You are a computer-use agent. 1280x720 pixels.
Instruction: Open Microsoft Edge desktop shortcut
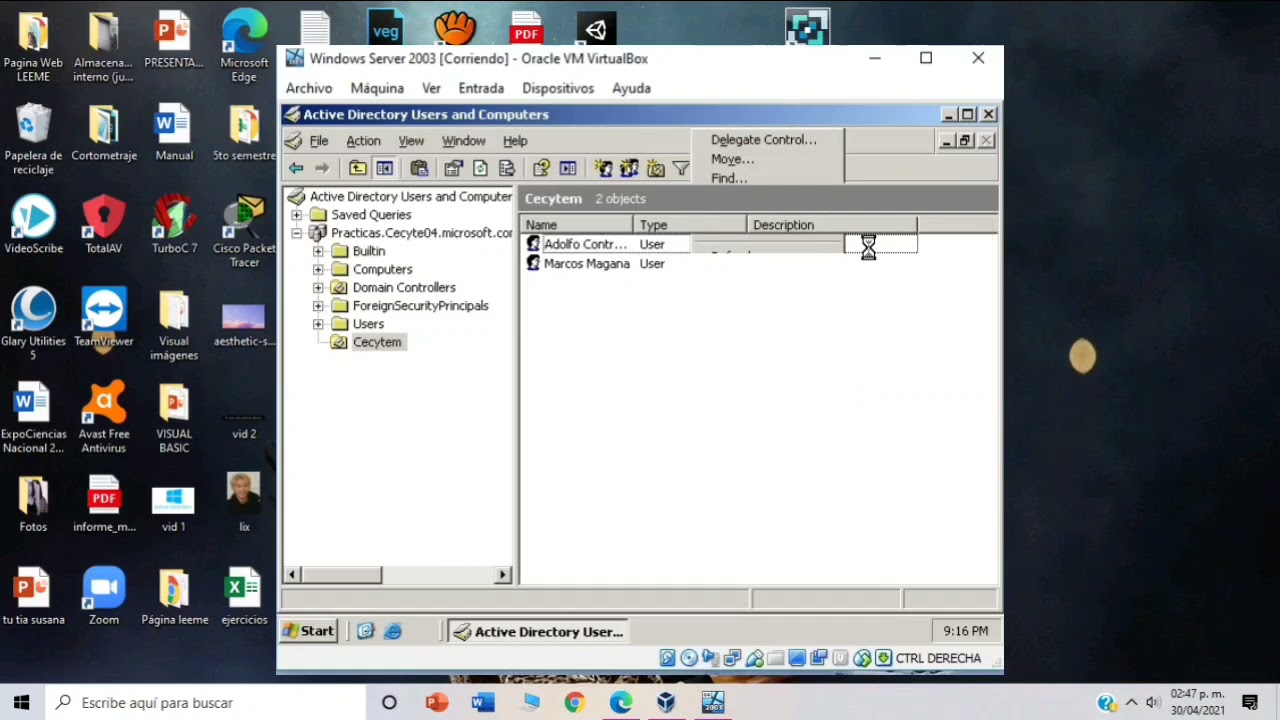tap(244, 46)
